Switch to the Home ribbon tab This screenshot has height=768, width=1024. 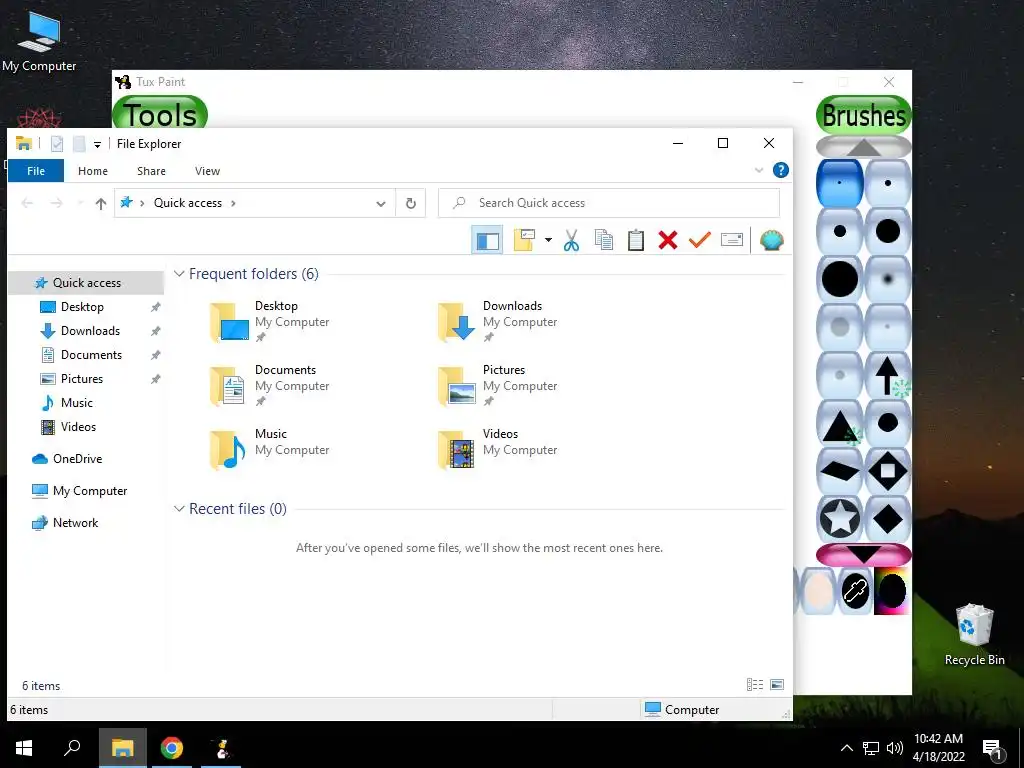point(93,171)
